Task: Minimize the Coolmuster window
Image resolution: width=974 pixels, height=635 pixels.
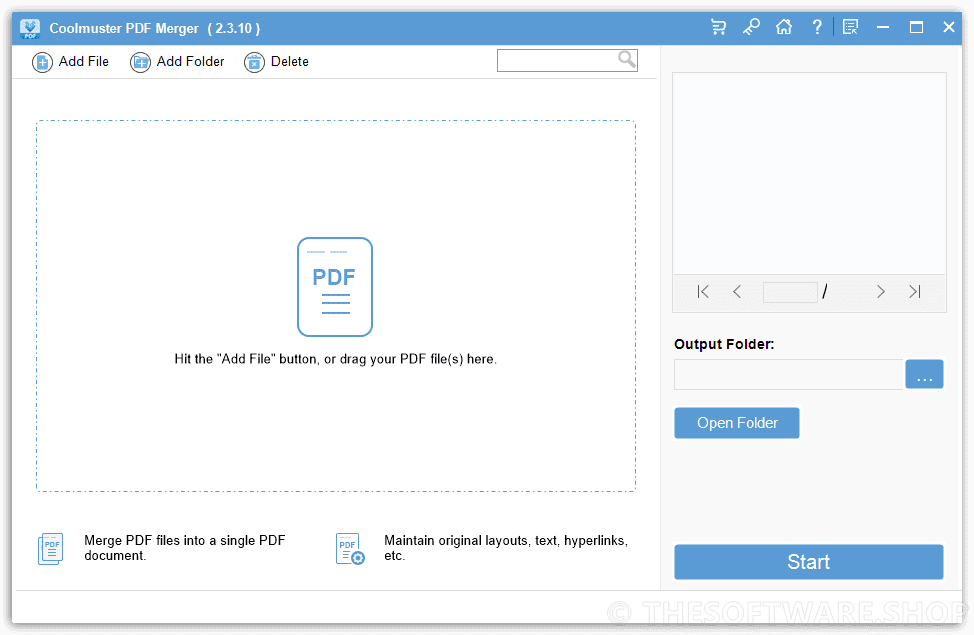Action: pyautogui.click(x=883, y=27)
